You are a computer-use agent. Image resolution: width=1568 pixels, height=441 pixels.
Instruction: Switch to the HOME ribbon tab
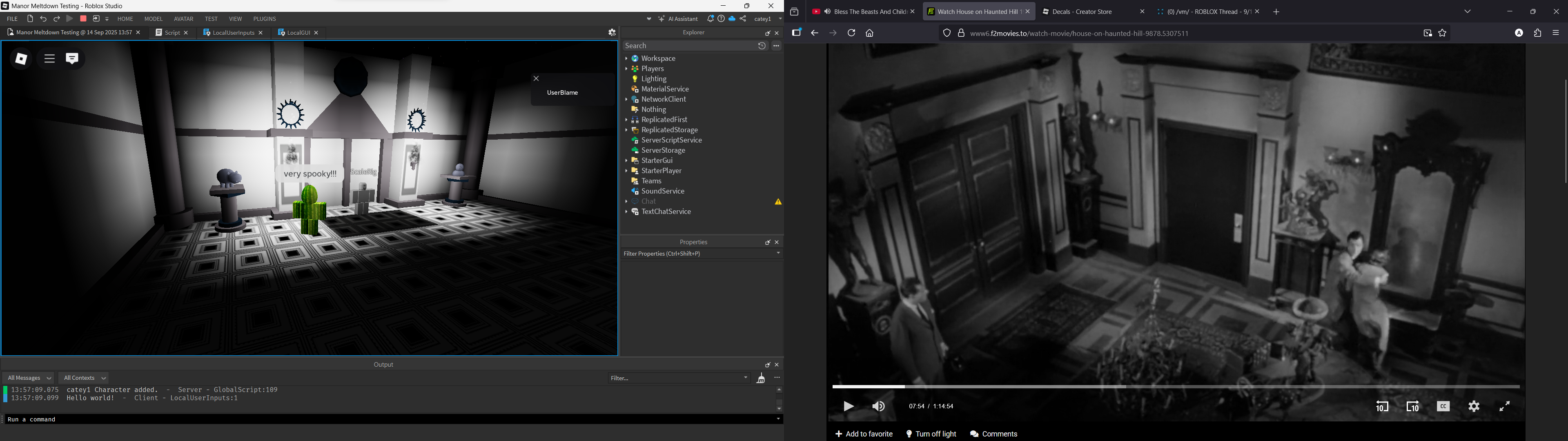[x=125, y=19]
